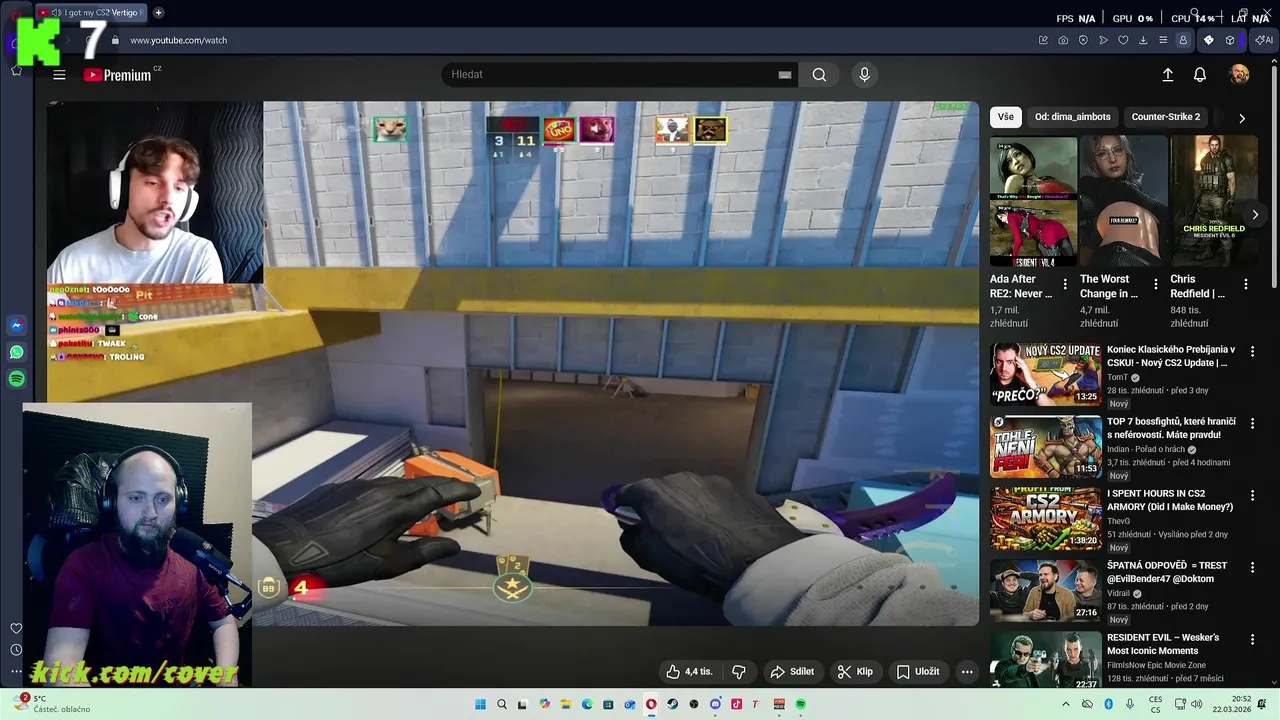The height and width of the screenshot is (720, 1280).
Task: Open Chris Redfield short thumbnail
Action: tap(1214, 202)
